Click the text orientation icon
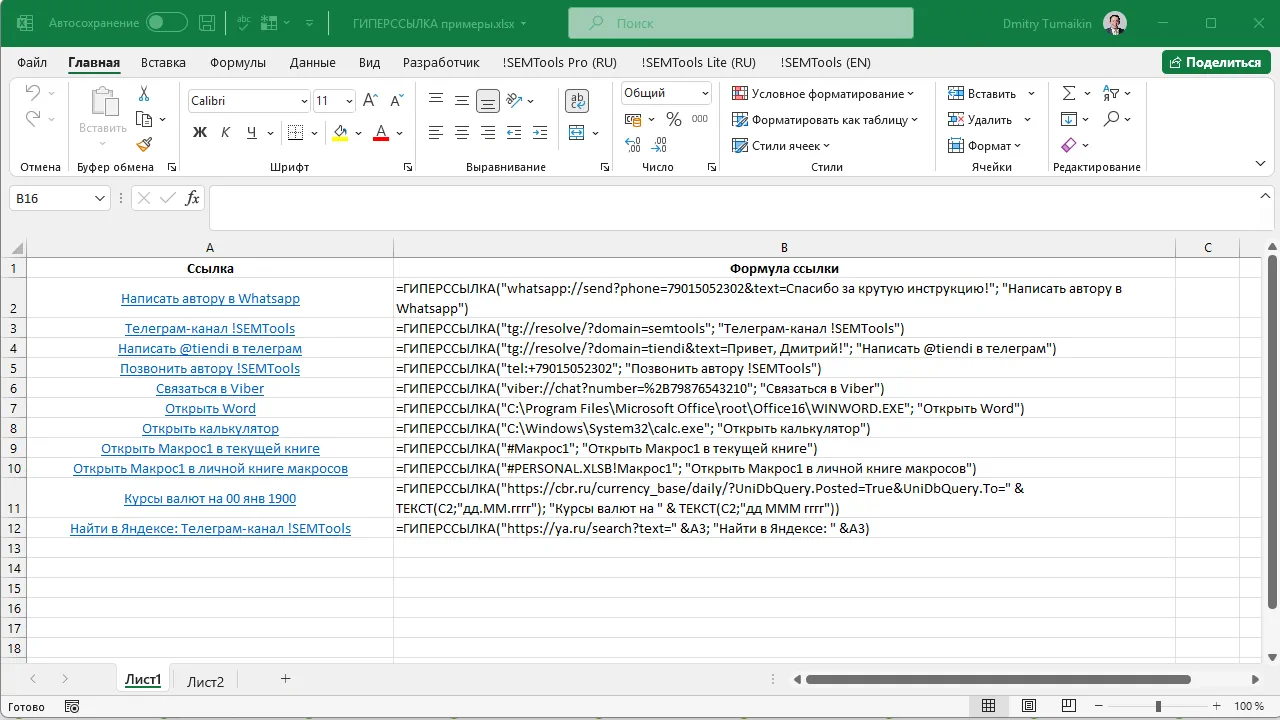This screenshot has height=720, width=1280. [x=515, y=100]
